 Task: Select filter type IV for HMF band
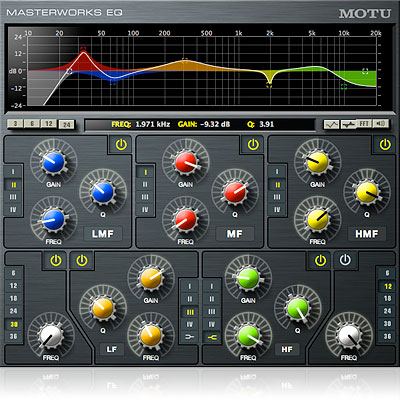(277, 210)
